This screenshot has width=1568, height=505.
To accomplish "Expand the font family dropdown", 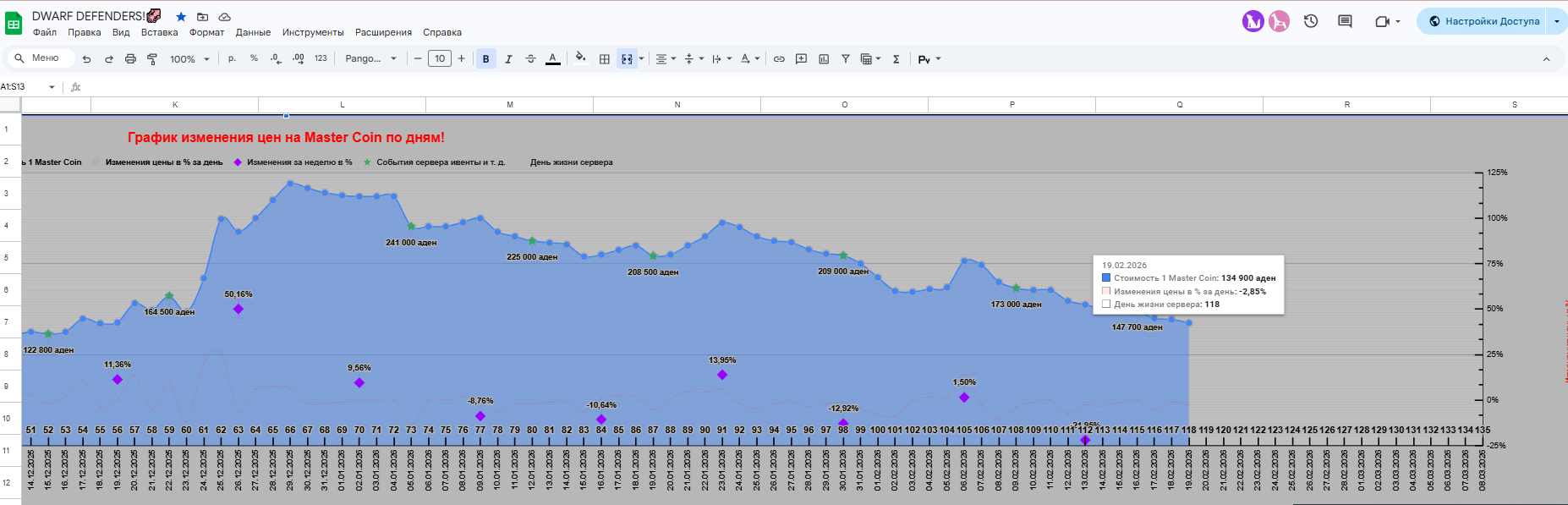I will pyautogui.click(x=370, y=59).
